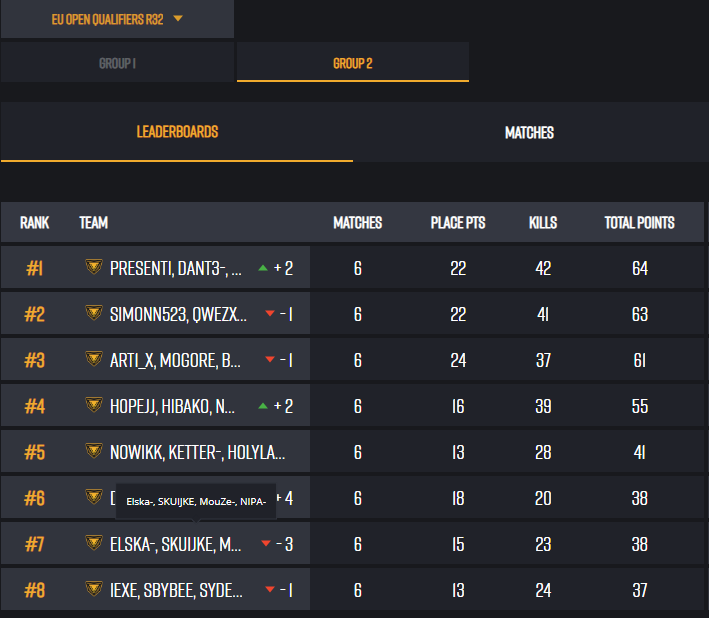This screenshot has width=709, height=618.
Task: Click place points 18 in rank #6 row
Action: [x=458, y=498]
